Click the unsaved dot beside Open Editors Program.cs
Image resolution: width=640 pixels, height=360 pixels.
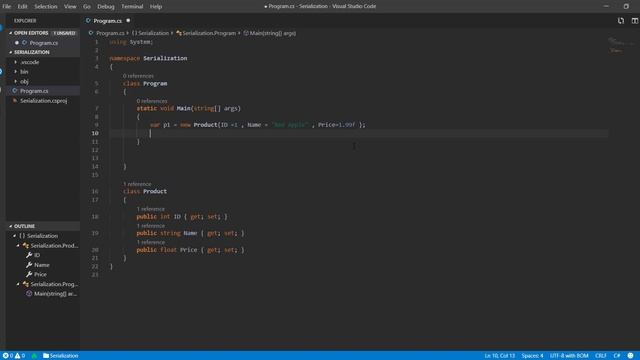(x=17, y=42)
